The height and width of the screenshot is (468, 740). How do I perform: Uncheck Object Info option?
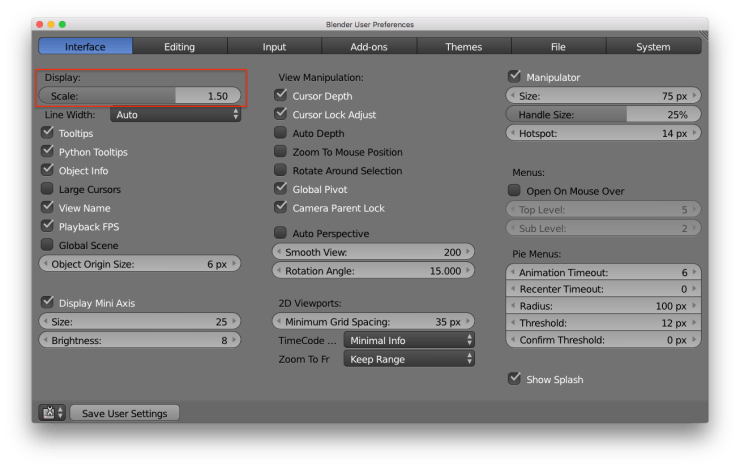click(x=47, y=170)
